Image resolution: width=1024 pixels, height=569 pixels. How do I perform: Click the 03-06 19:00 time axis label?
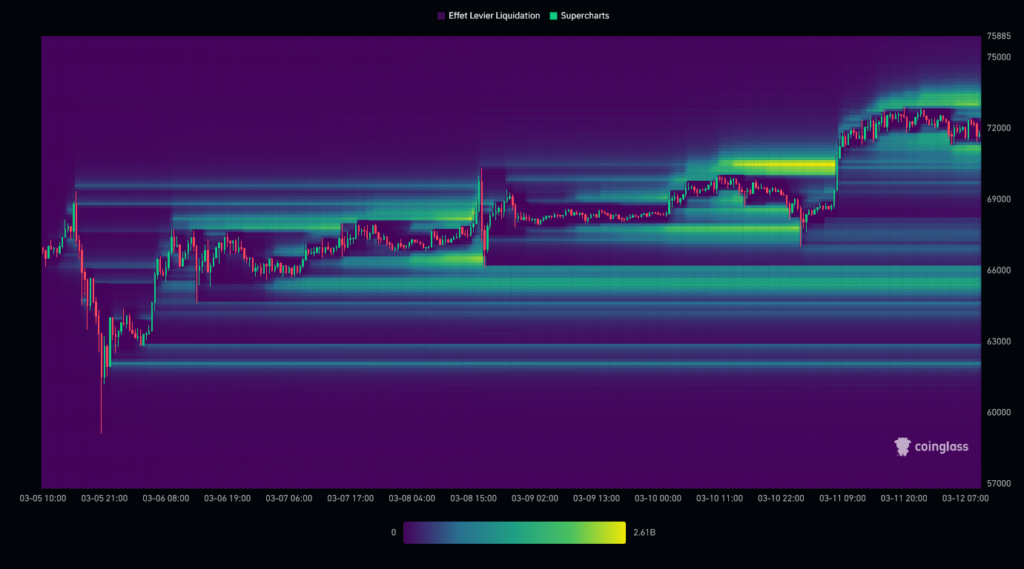[x=227, y=498]
